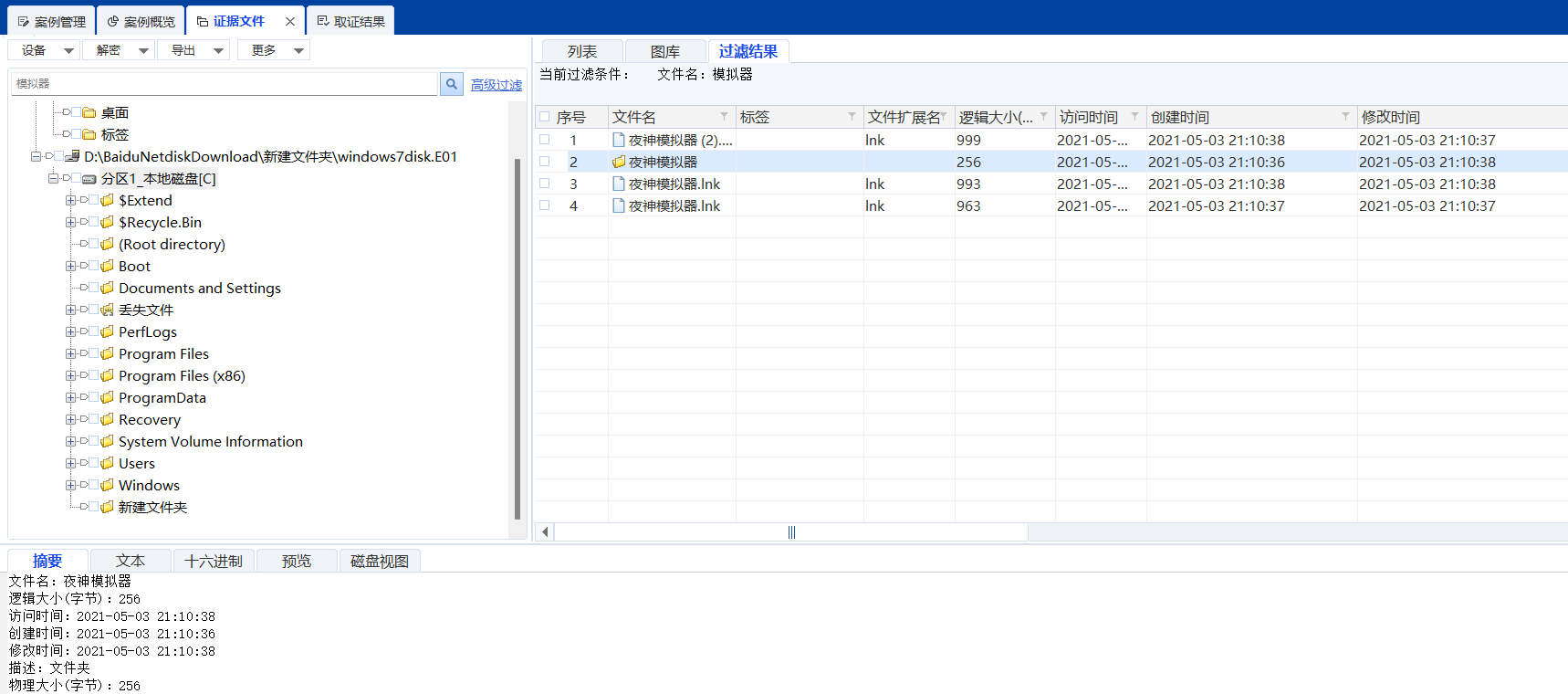Screen dimensions: 1568x694
Task: Click the folder icon of Windows
Action: (108, 485)
